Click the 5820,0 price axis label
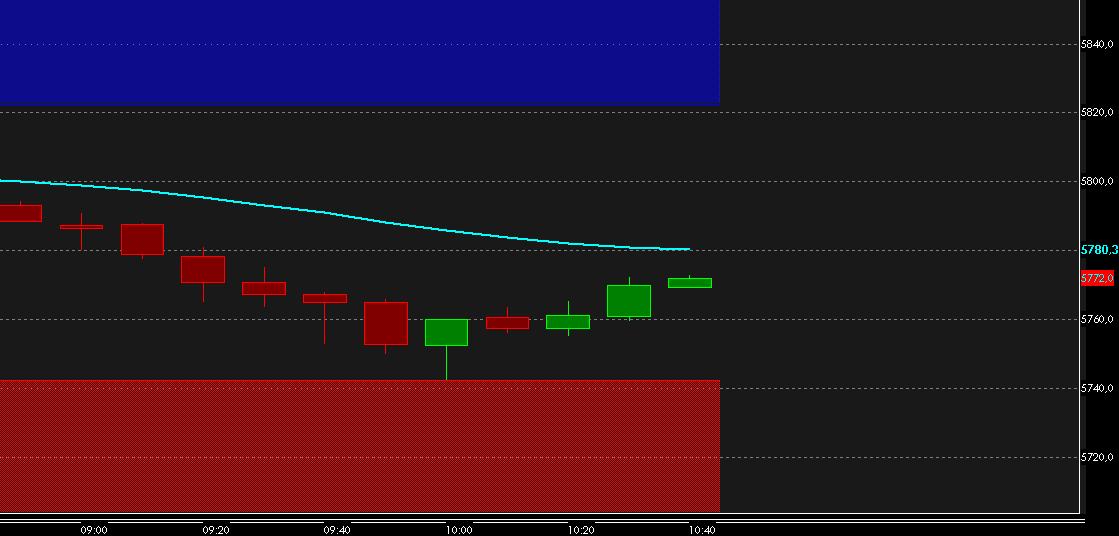1119x536 pixels. (1097, 112)
